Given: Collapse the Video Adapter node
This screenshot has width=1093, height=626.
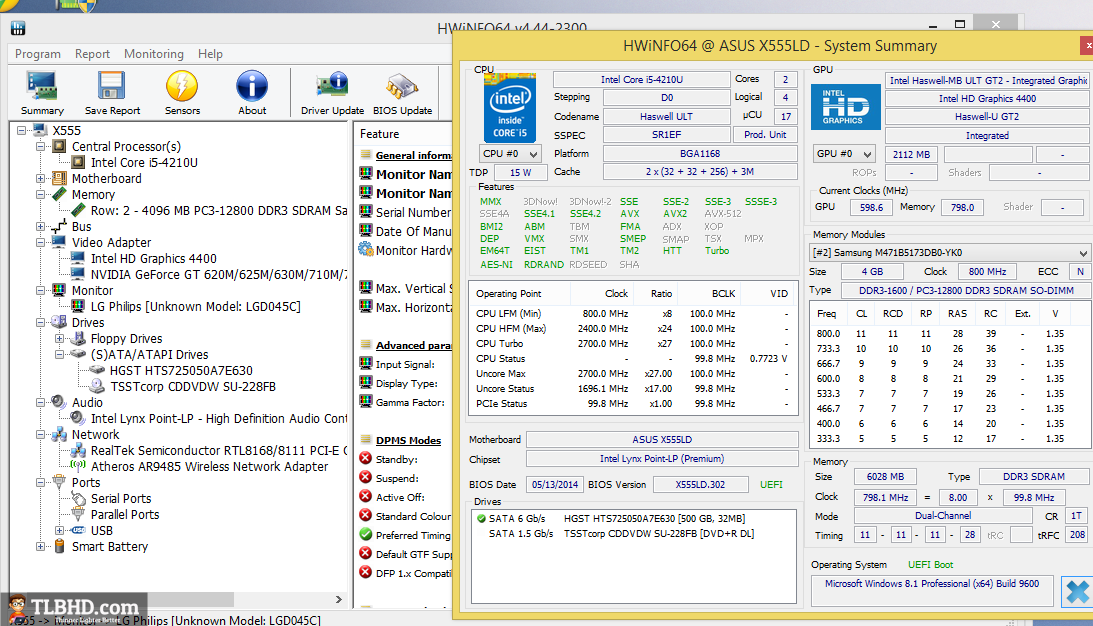Looking at the screenshot, I should tap(40, 243).
